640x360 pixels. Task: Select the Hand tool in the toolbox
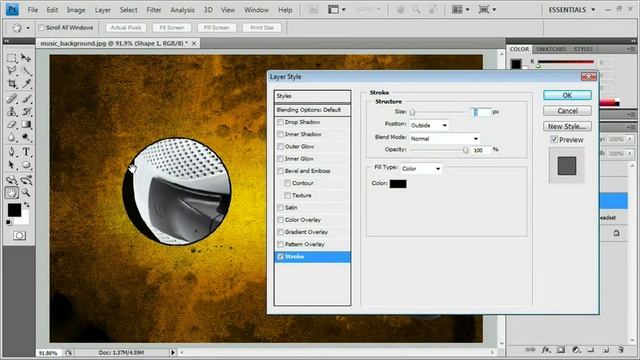click(12, 193)
